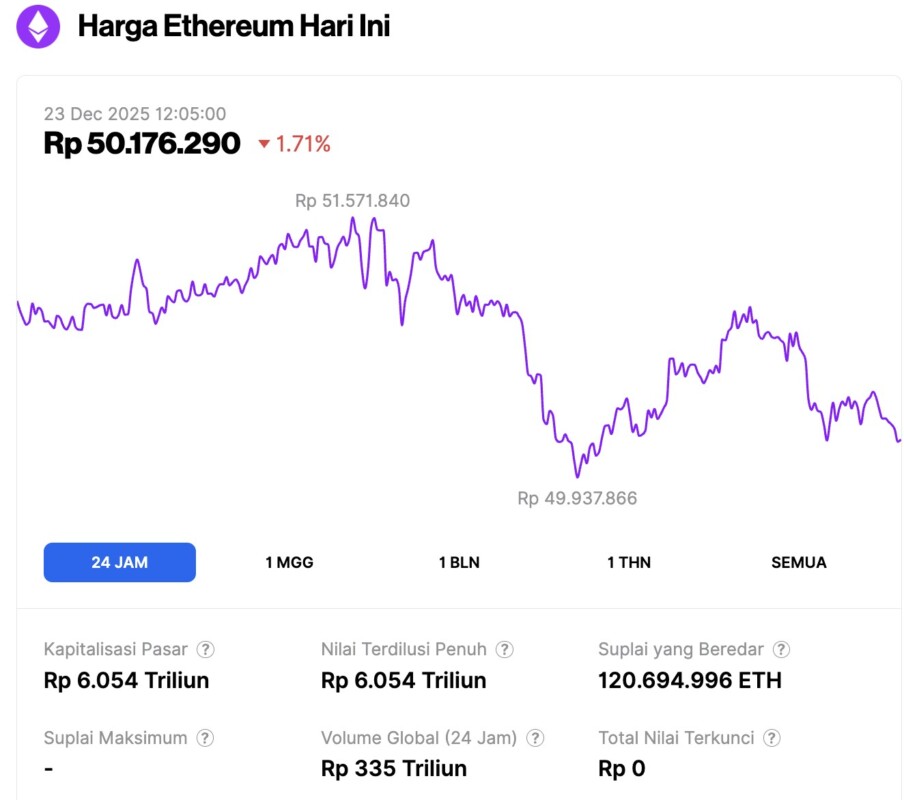The image size is (904, 800).
Task: Click help icon beside Suplai Maksimum
Action: click(x=205, y=738)
